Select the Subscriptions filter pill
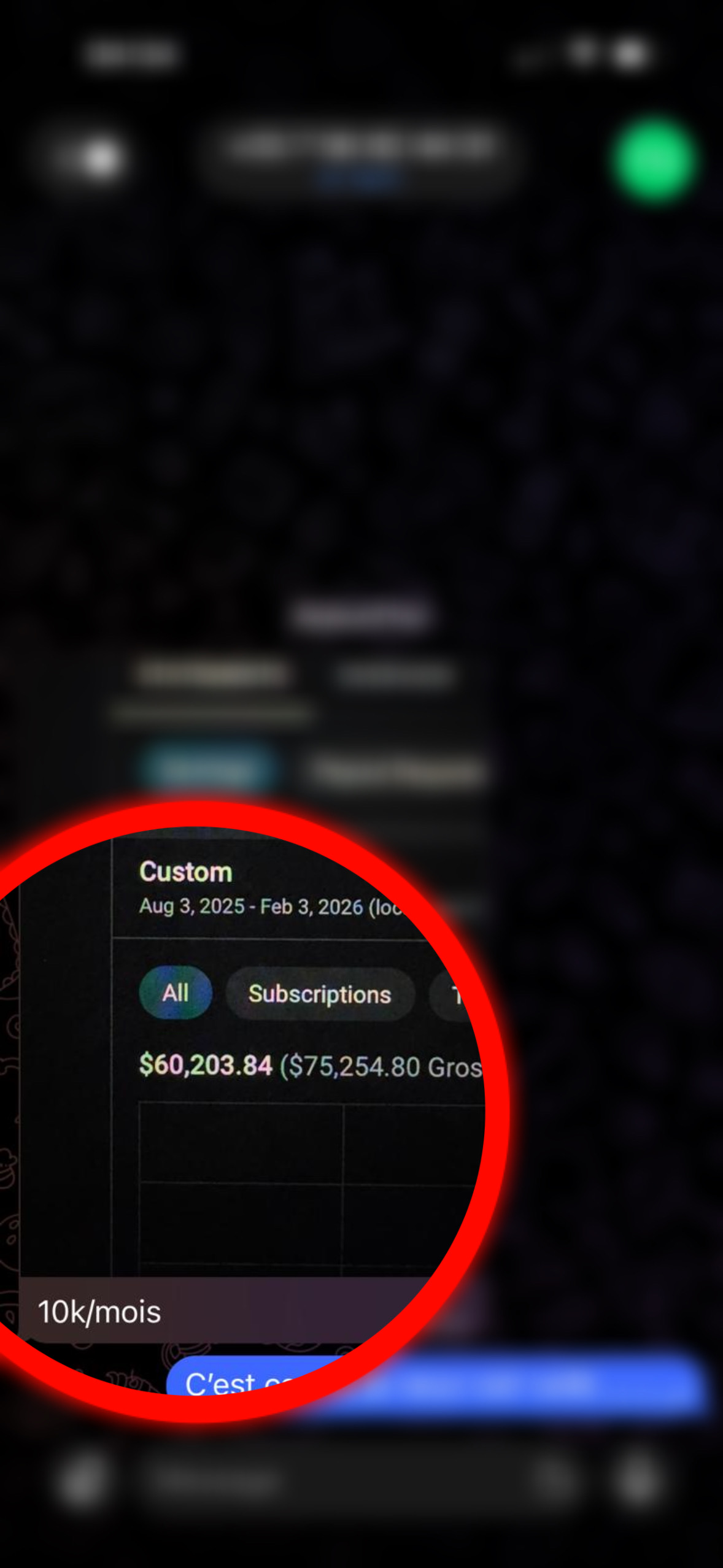The image size is (723, 1568). coord(320,994)
